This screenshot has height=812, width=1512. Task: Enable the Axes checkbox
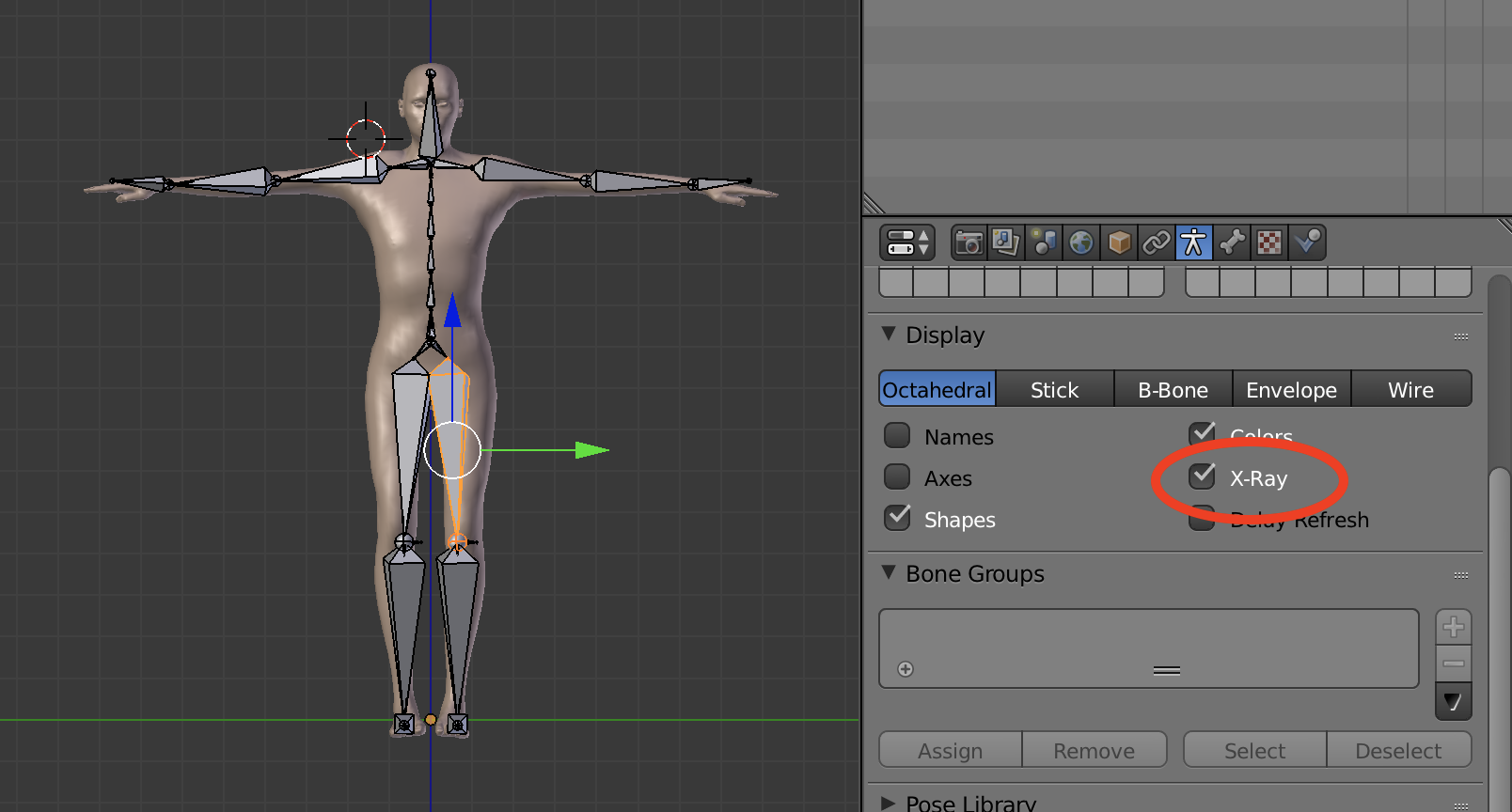click(x=898, y=476)
